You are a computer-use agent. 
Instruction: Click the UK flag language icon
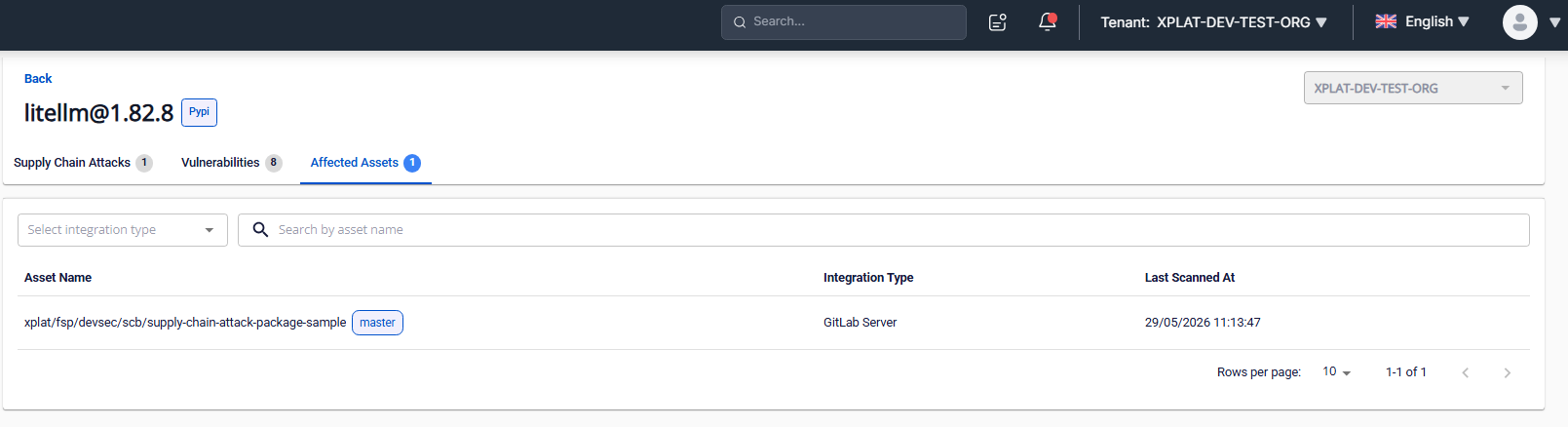(x=1386, y=21)
